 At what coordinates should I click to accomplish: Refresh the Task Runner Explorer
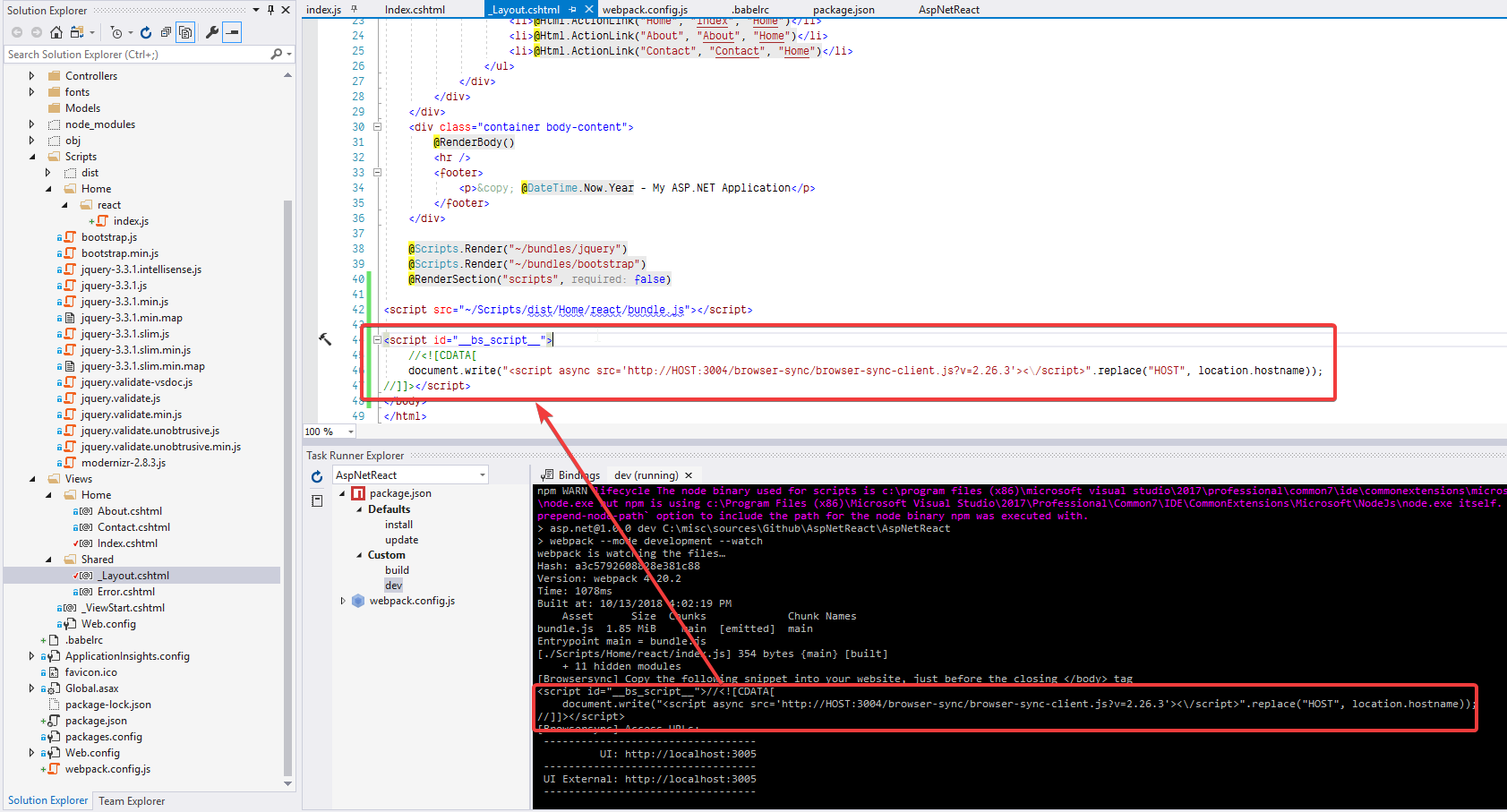point(317,477)
